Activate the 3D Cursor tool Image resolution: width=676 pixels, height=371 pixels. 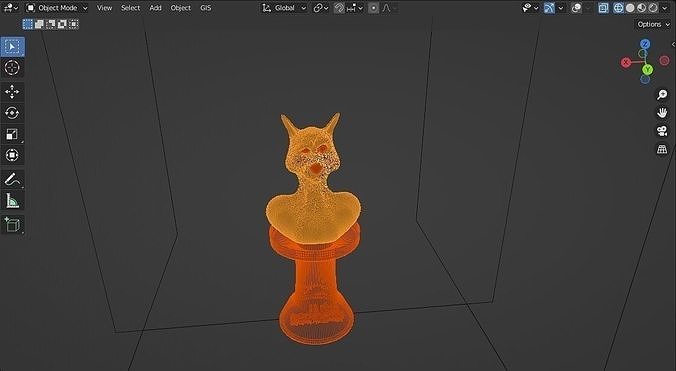click(12, 68)
